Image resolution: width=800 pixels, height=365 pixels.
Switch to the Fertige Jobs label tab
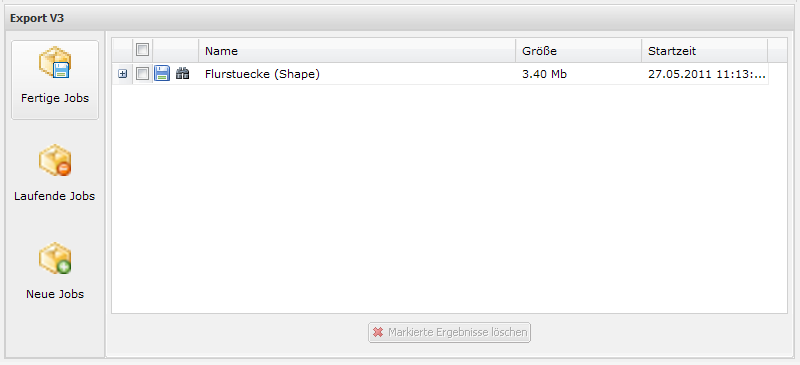55,98
